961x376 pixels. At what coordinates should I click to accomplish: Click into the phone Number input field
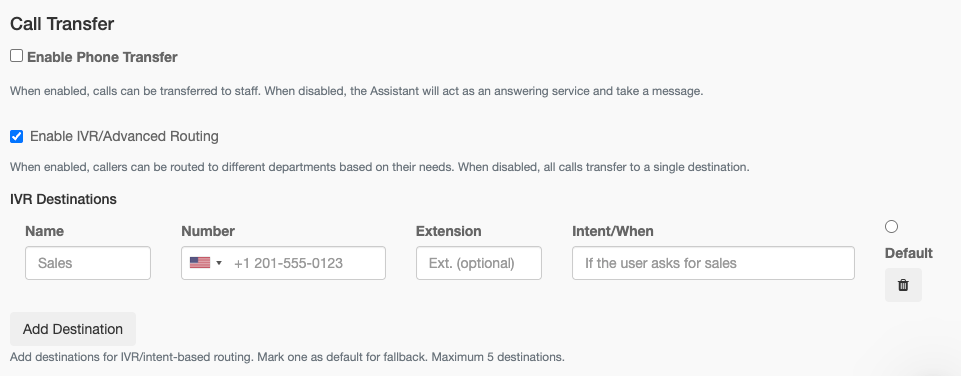click(283, 263)
